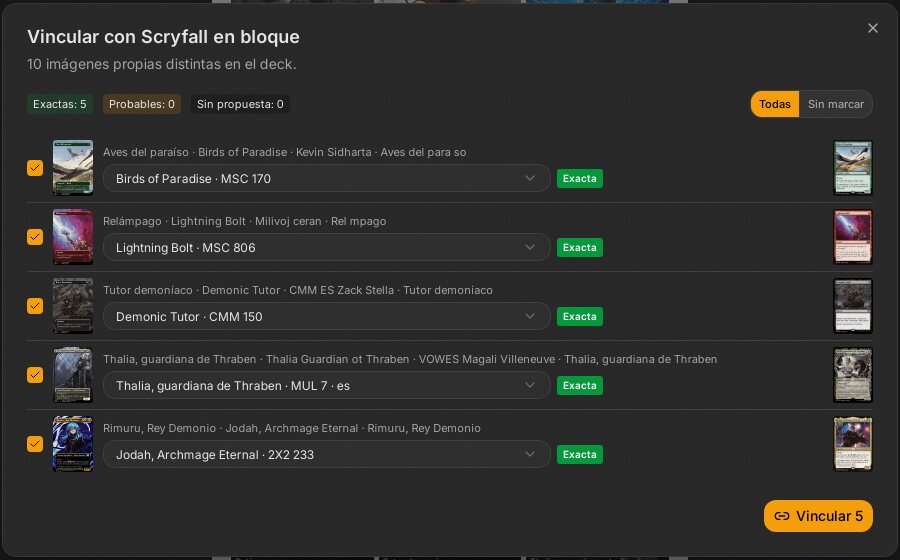
Task: Click the Exacta badge on Jodah row
Action: tap(580, 454)
